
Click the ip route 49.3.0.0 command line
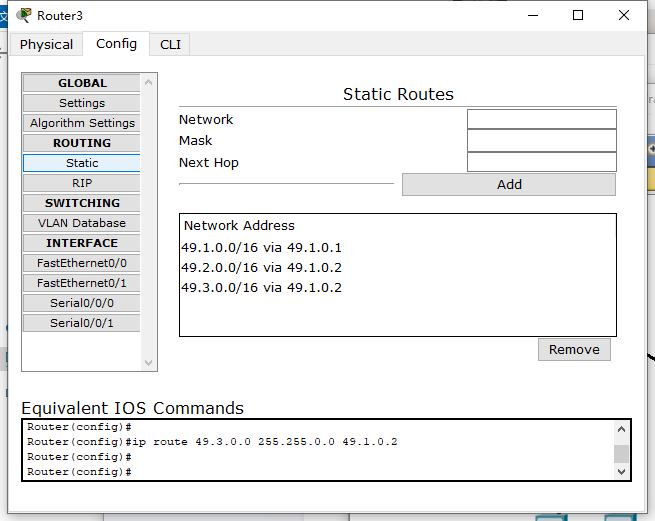212,442
